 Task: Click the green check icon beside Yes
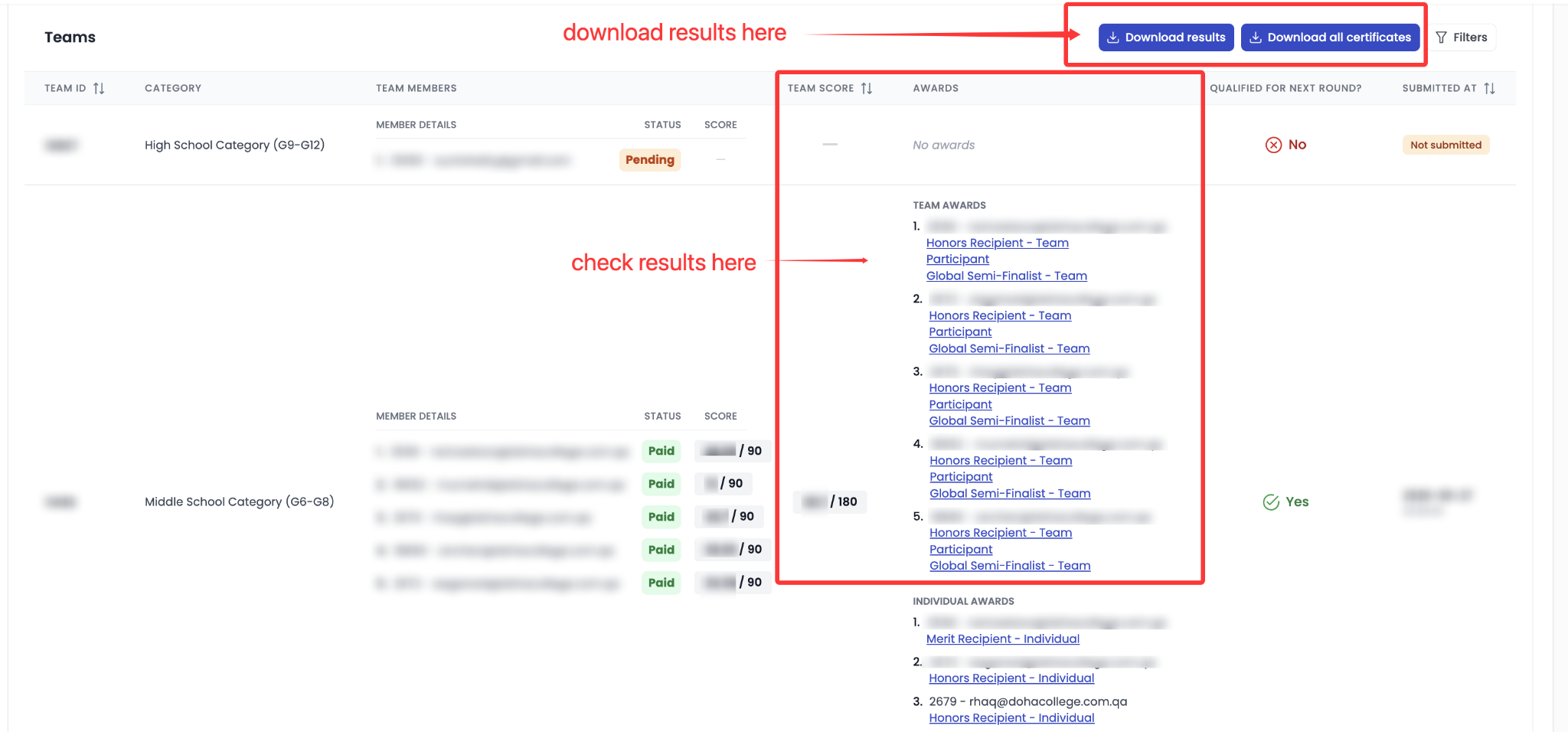[1271, 502]
